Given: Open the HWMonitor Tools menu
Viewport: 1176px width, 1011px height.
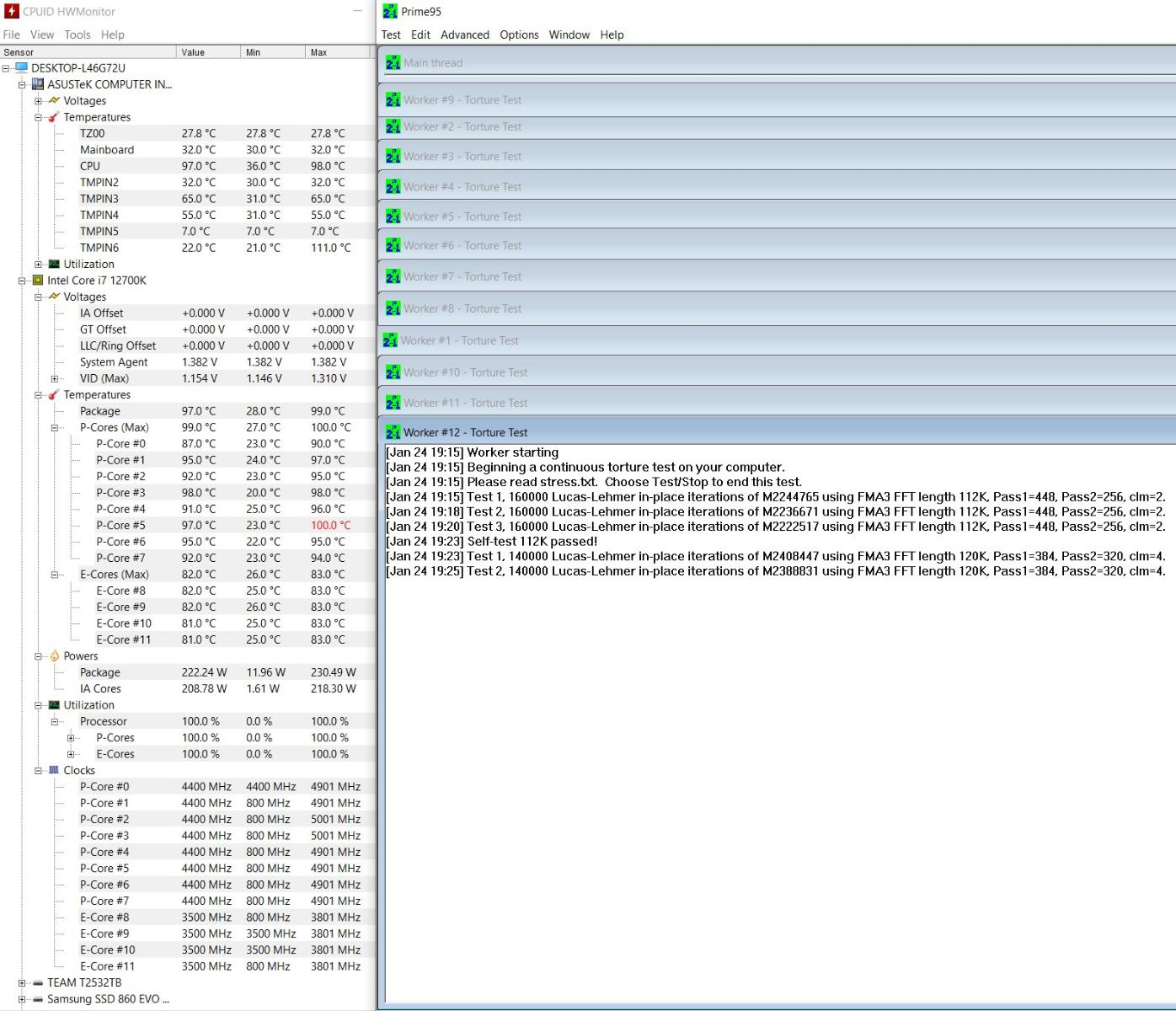Looking at the screenshot, I should click(x=78, y=35).
